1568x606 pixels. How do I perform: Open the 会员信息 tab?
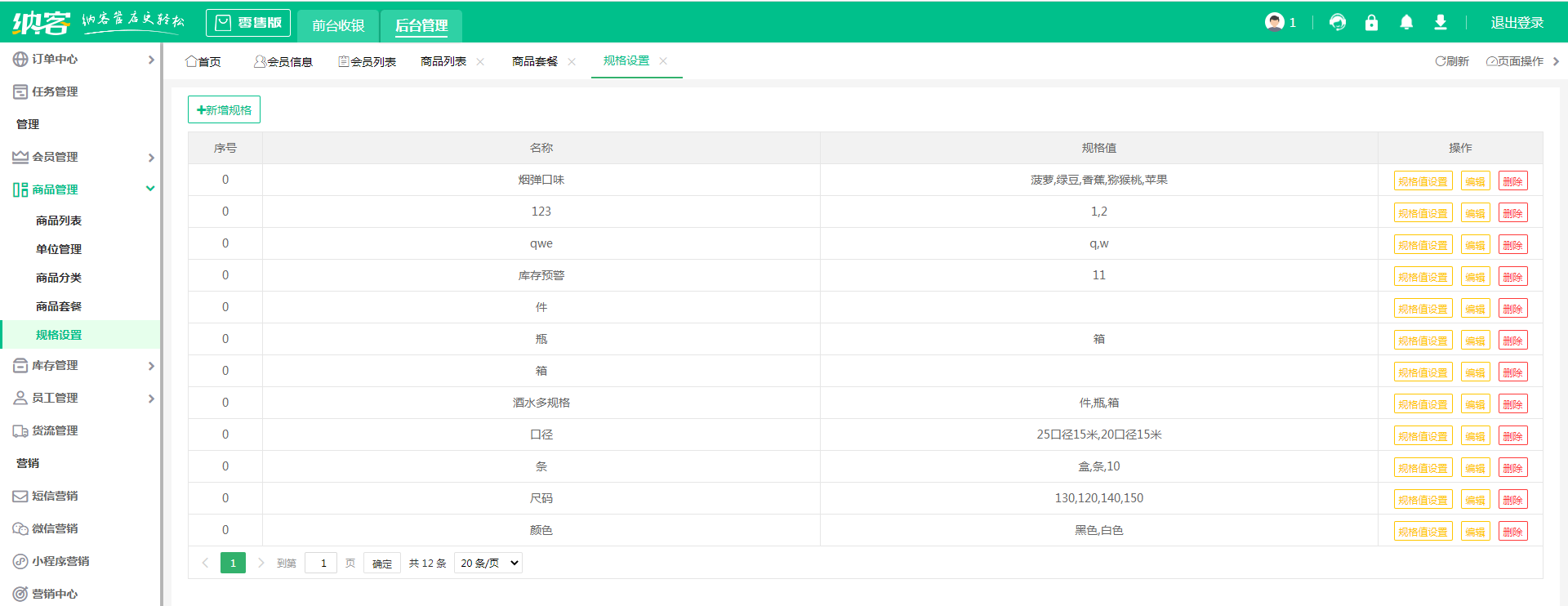coord(283,61)
